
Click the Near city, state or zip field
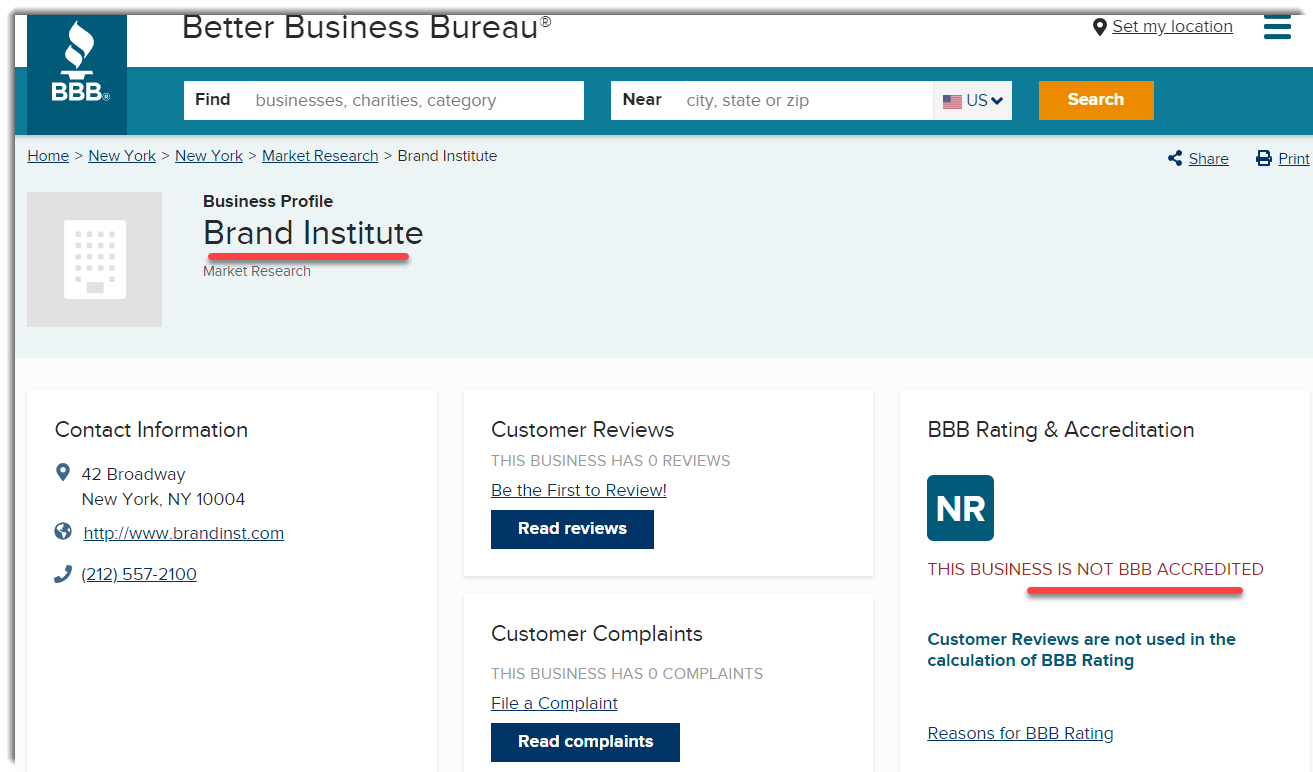tap(772, 100)
